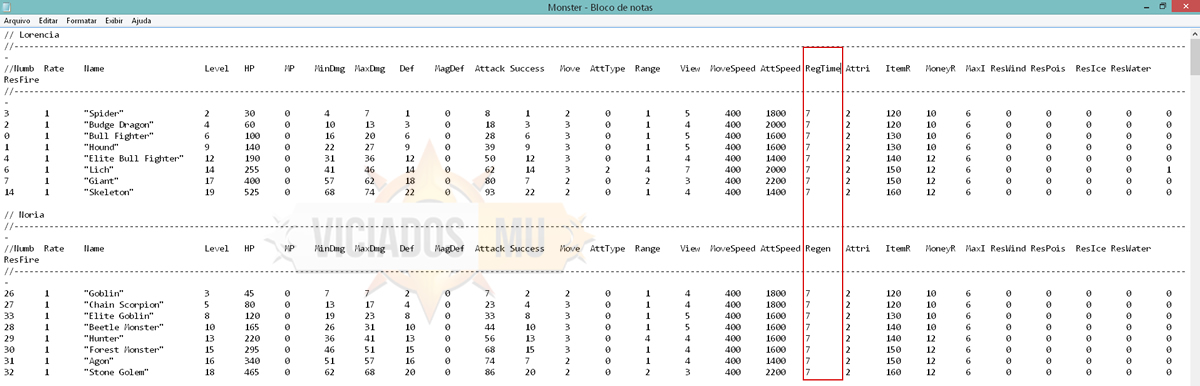The width and height of the screenshot is (1200, 386).
Task: Click the "Monster - Bloco de notas" window title
Action: [x=599, y=6]
